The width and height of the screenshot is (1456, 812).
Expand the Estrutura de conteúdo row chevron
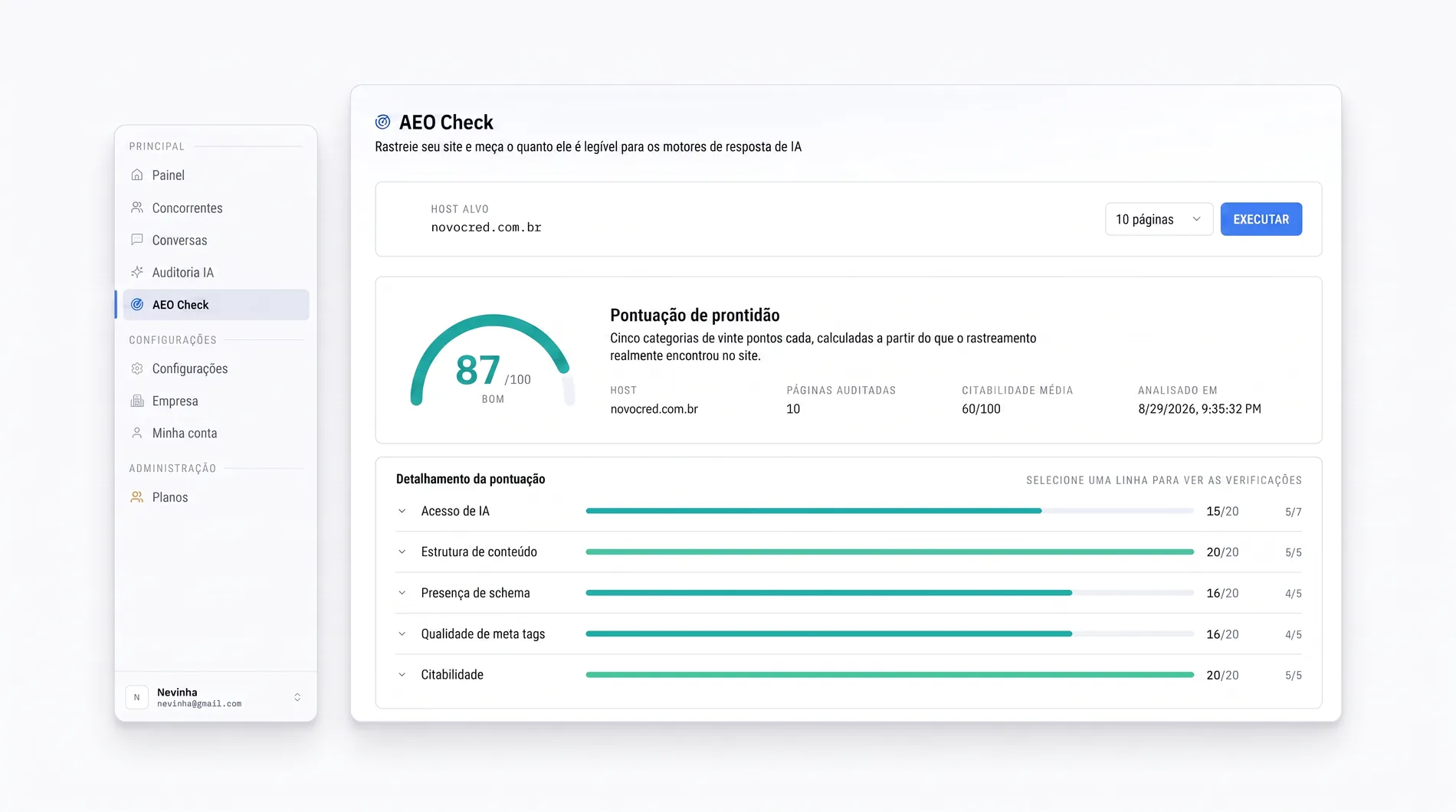click(402, 552)
